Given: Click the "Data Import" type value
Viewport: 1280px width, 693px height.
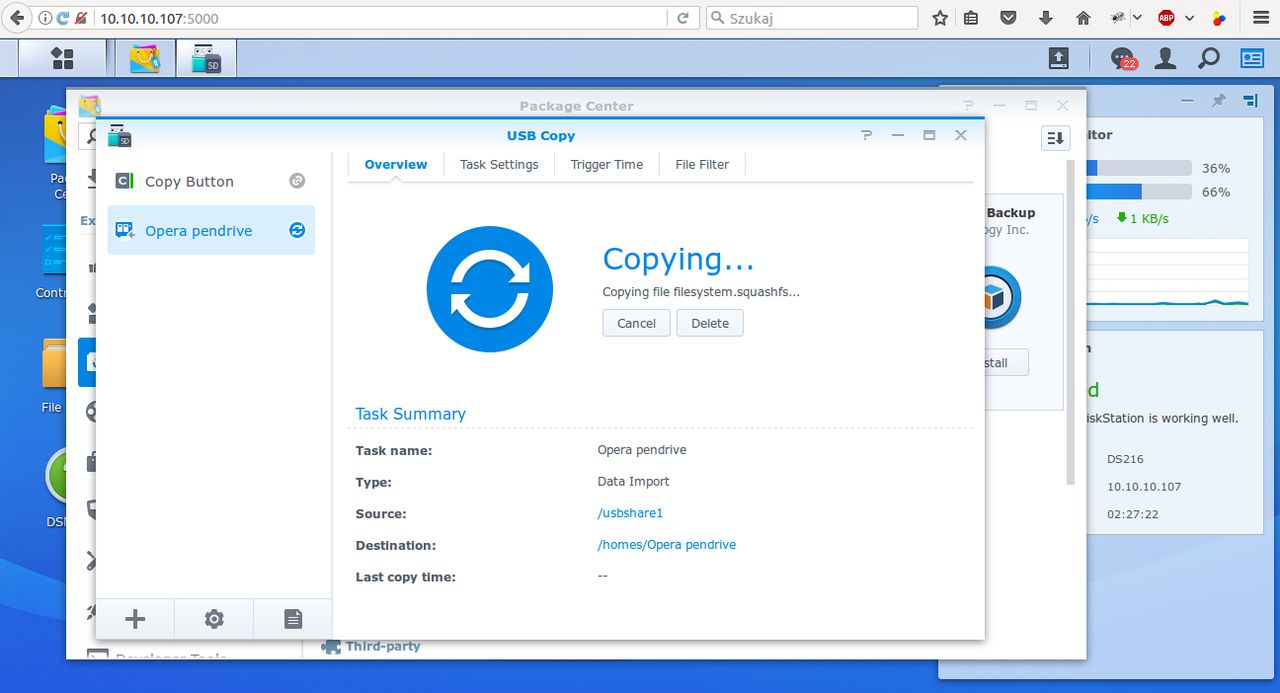Looking at the screenshot, I should (633, 481).
